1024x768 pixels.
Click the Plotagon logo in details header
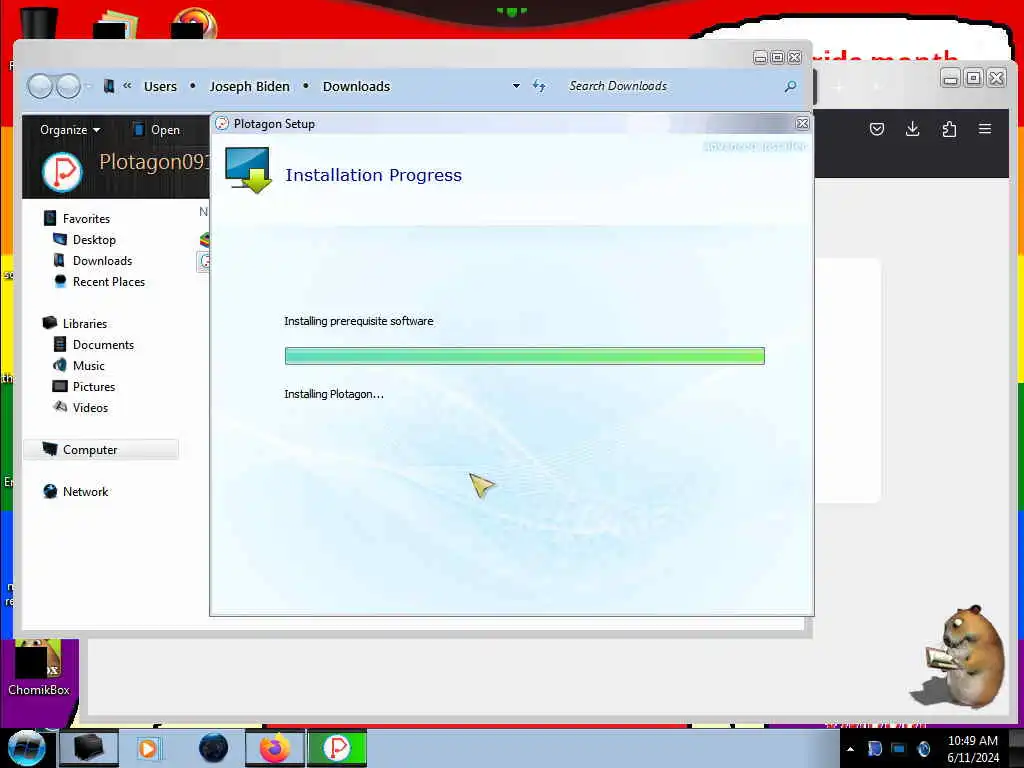pos(62,171)
